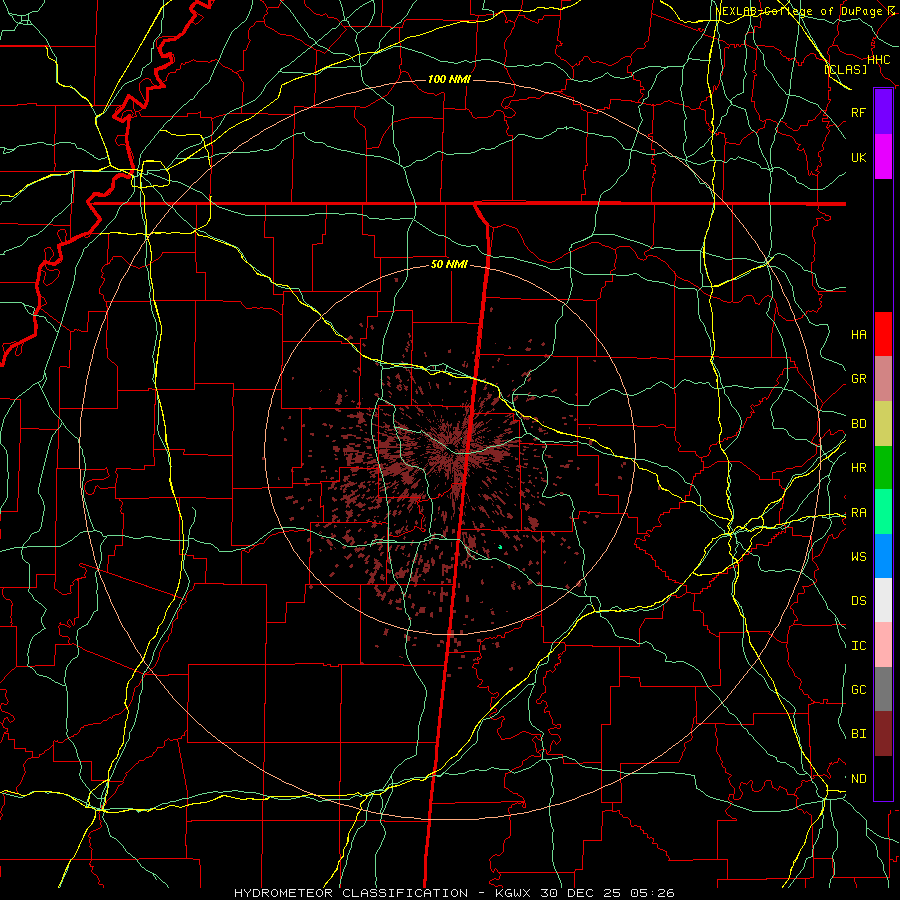
Task: Click the "UK" legend label
Action: click(858, 158)
